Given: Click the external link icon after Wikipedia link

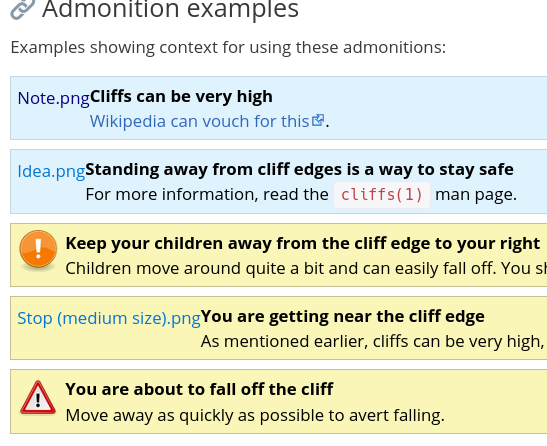Looking at the screenshot, I should coord(318,120).
